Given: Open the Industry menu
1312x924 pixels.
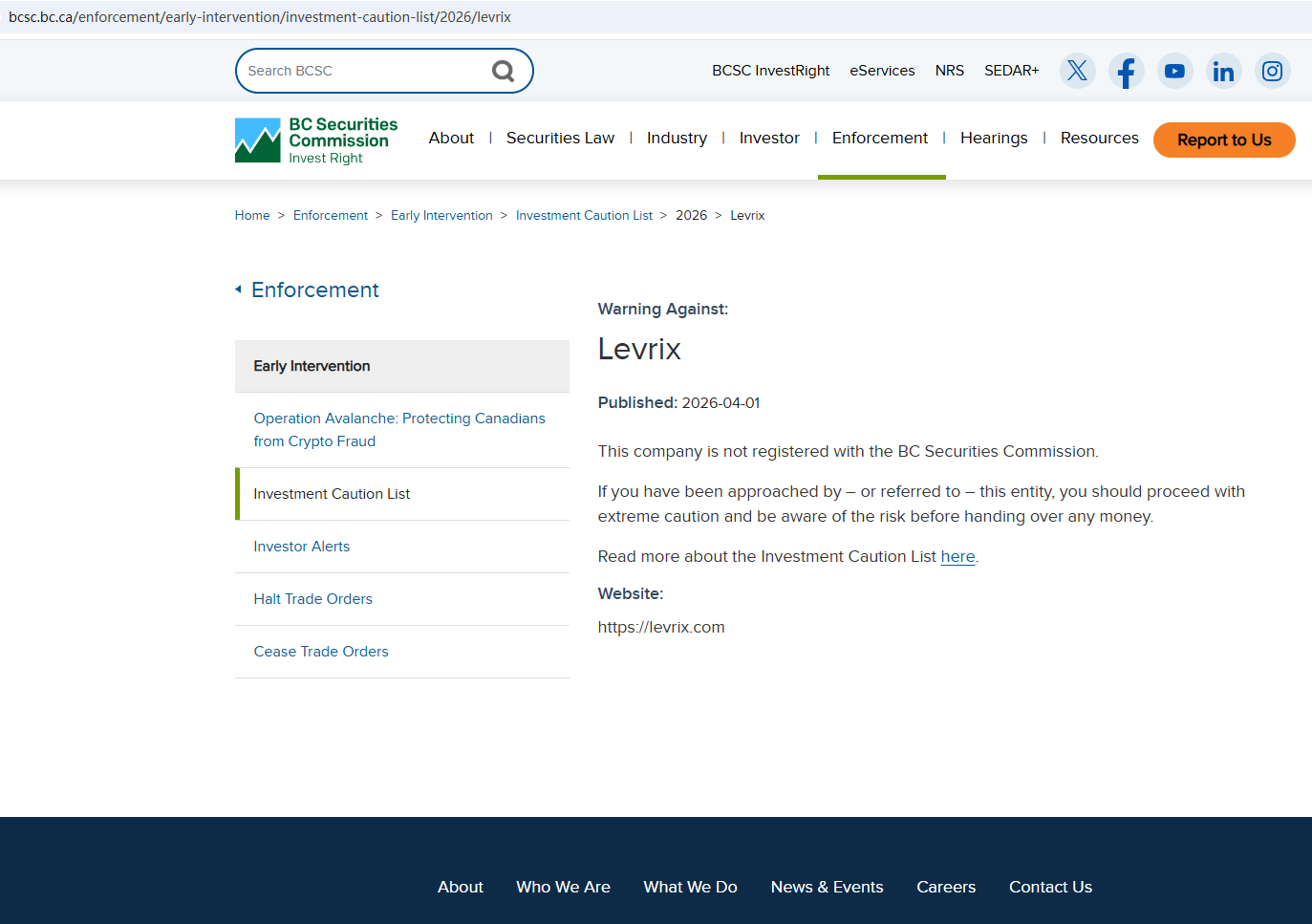Looking at the screenshot, I should [x=677, y=138].
